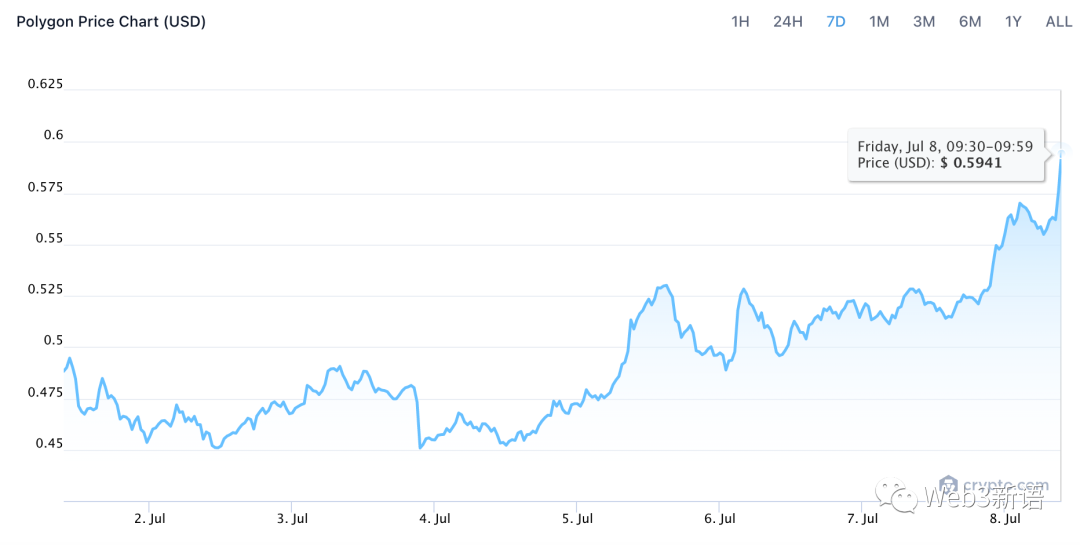Screen dimensions: 1080x545
Task: Click the 0.5 y-axis label
Action: pos(53,341)
